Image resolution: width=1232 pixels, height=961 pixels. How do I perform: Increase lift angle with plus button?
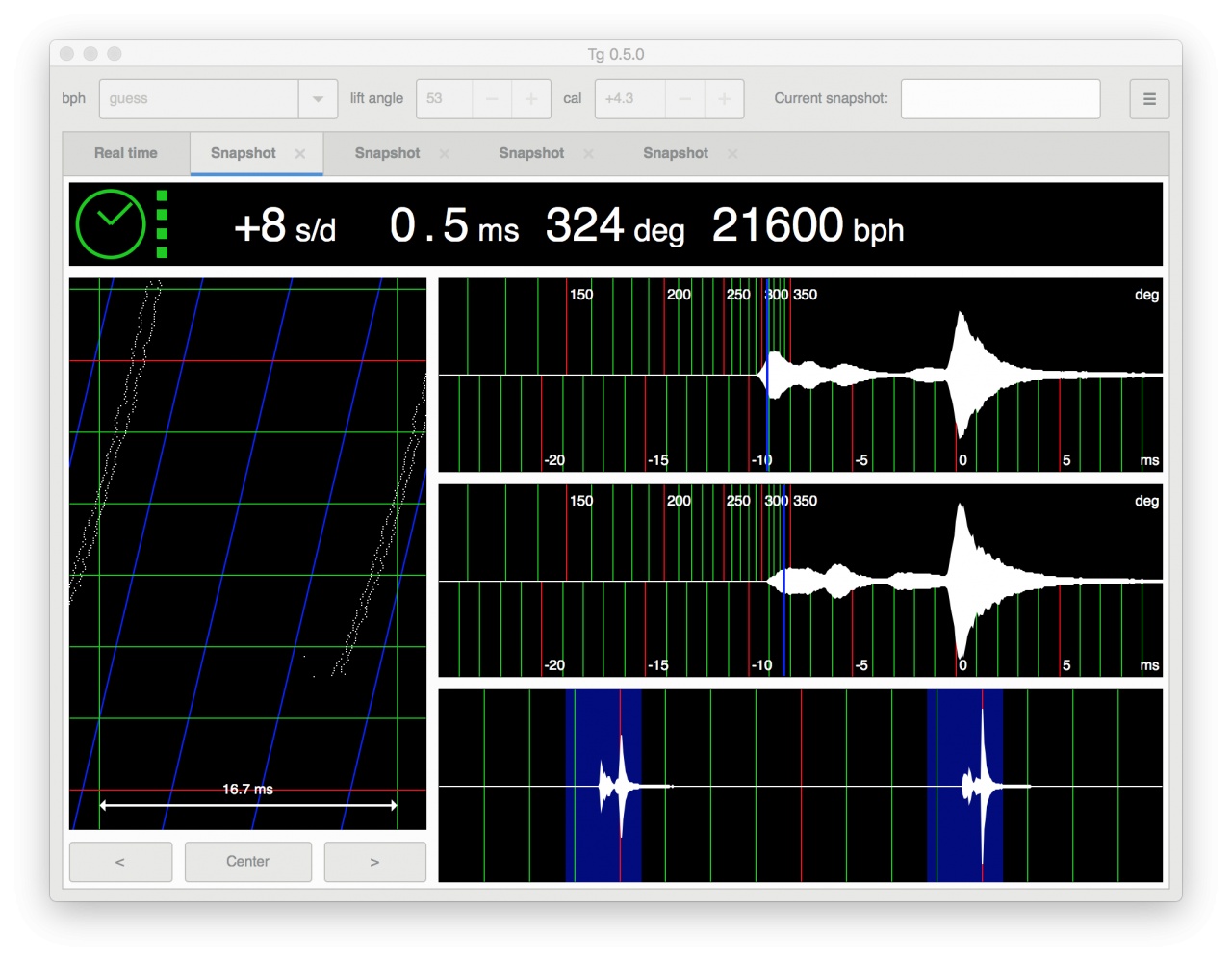(x=530, y=99)
